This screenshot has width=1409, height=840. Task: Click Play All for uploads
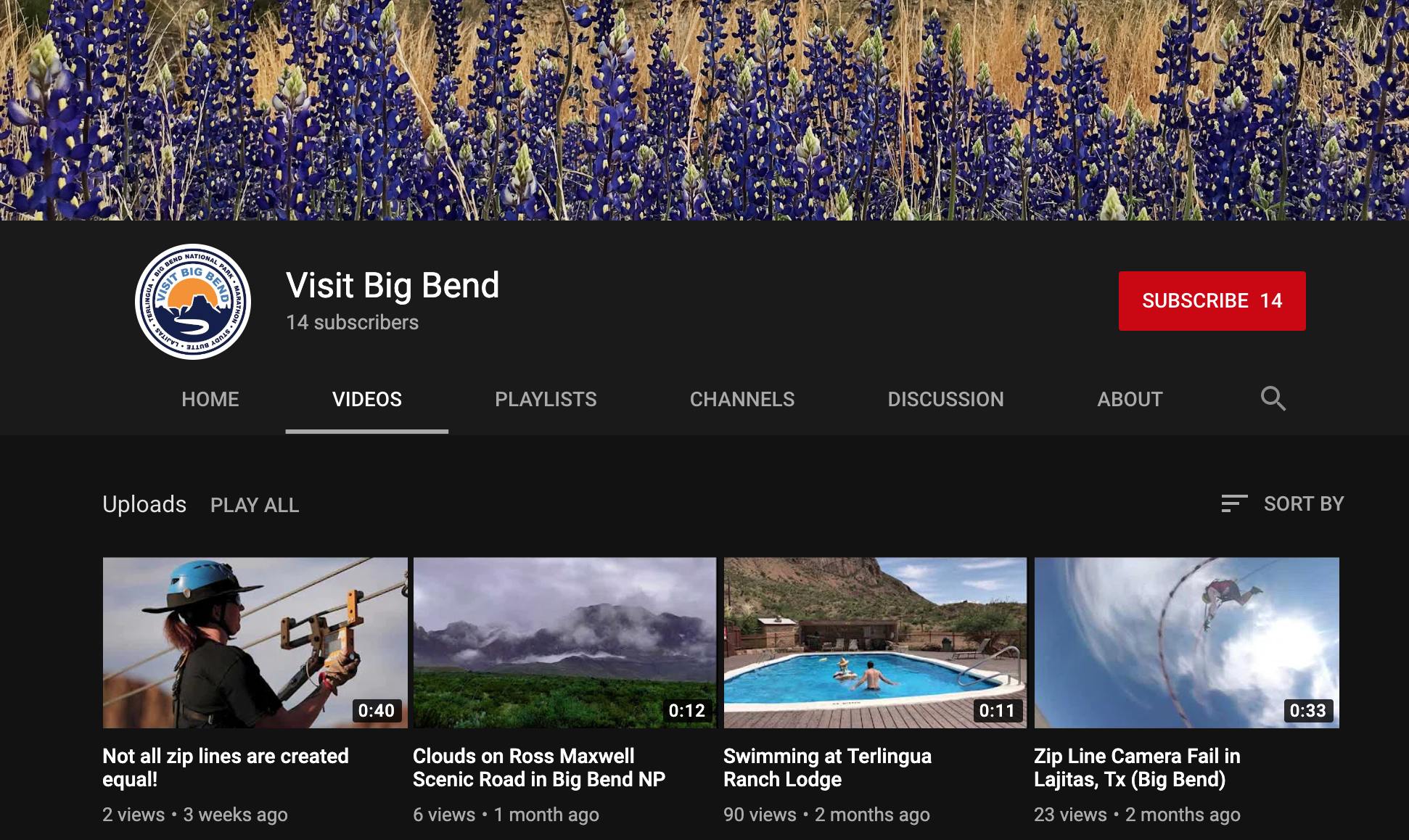coord(255,505)
